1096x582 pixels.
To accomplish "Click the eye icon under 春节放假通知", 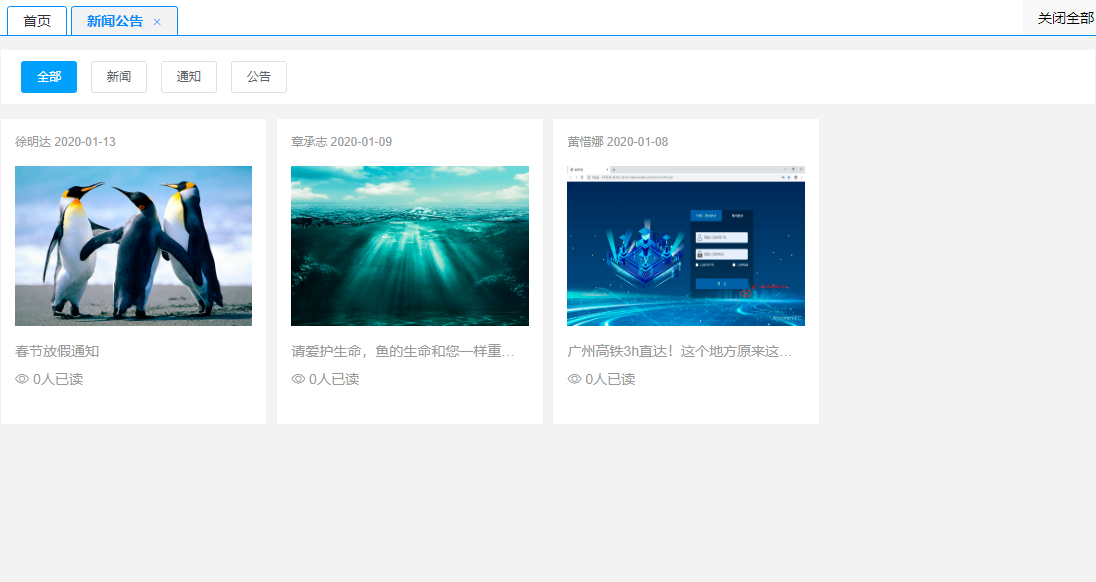I will click(22, 379).
